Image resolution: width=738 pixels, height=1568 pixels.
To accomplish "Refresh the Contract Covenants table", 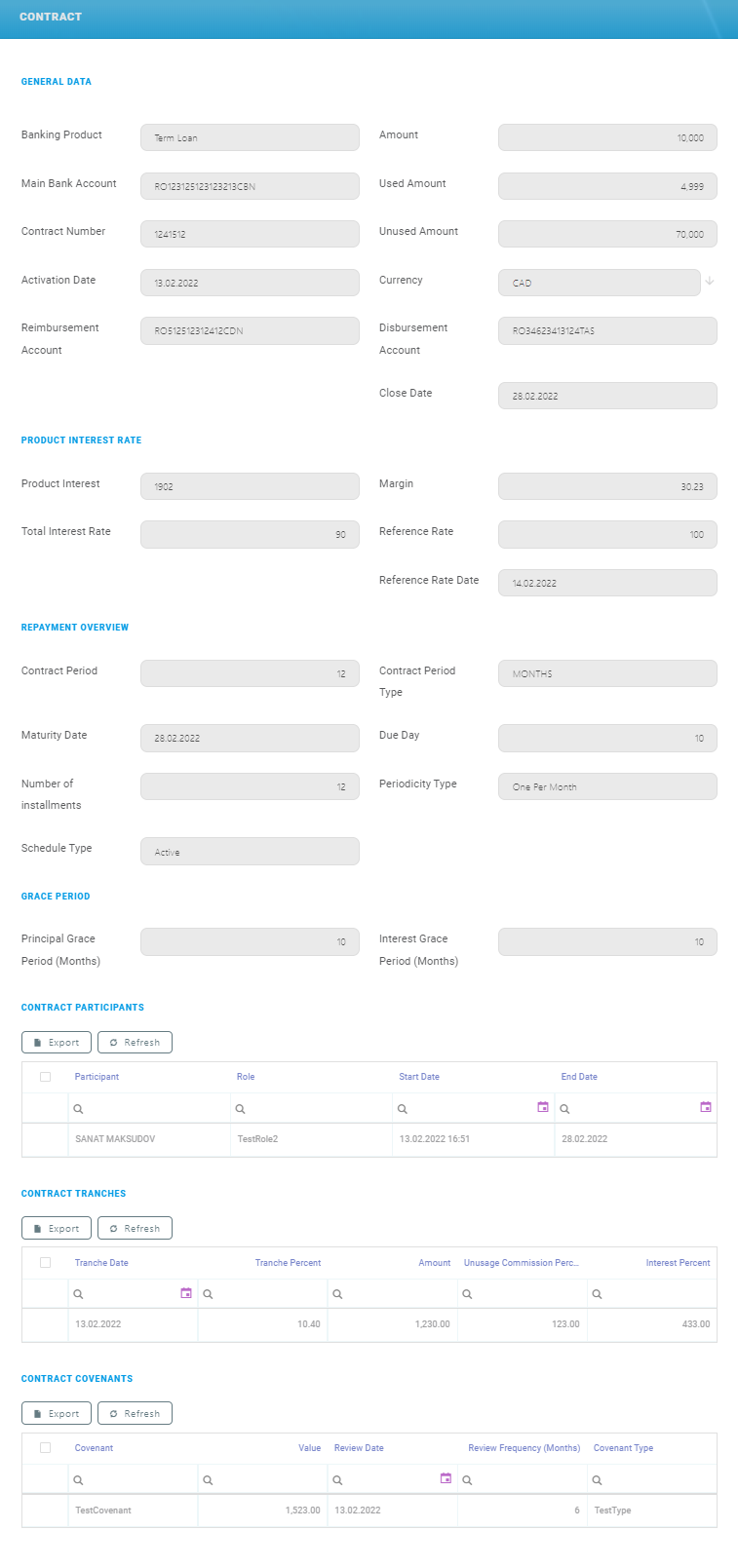I will click(135, 1414).
